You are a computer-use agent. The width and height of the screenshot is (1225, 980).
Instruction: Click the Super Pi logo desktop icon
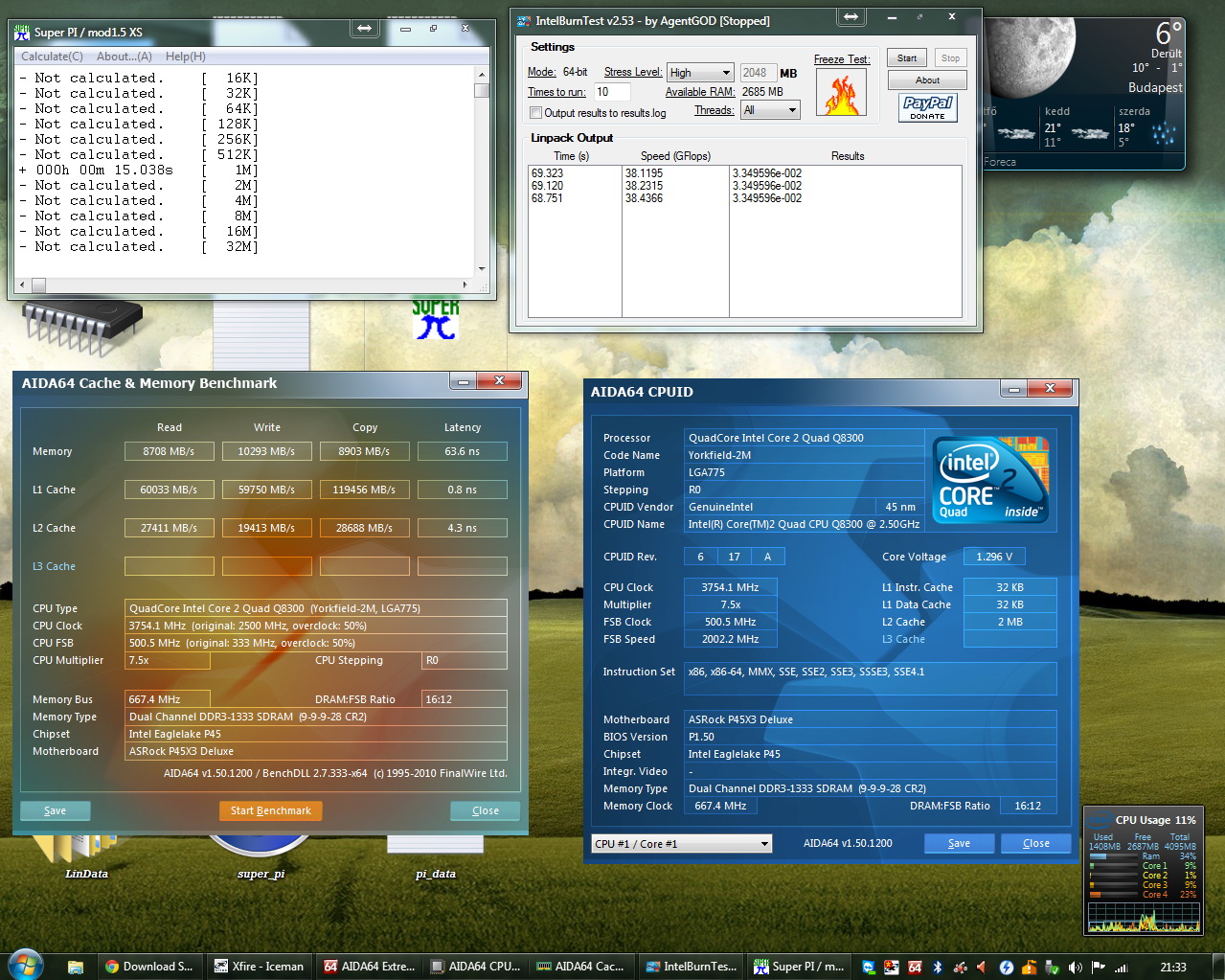pyautogui.click(x=436, y=320)
